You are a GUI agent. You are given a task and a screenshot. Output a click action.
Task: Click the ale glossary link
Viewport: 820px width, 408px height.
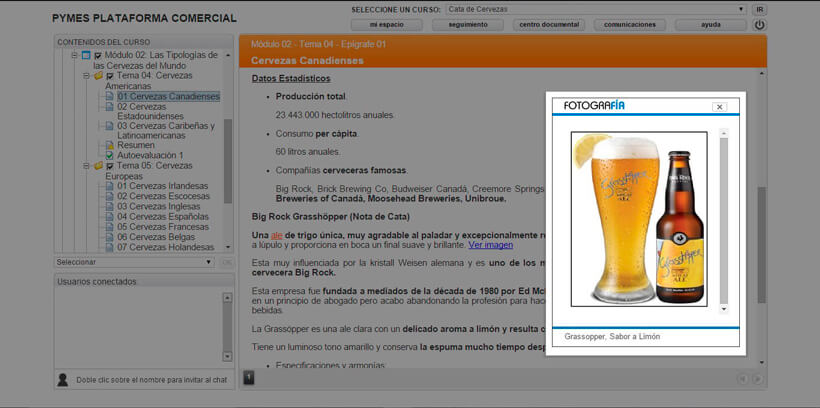[x=277, y=235]
